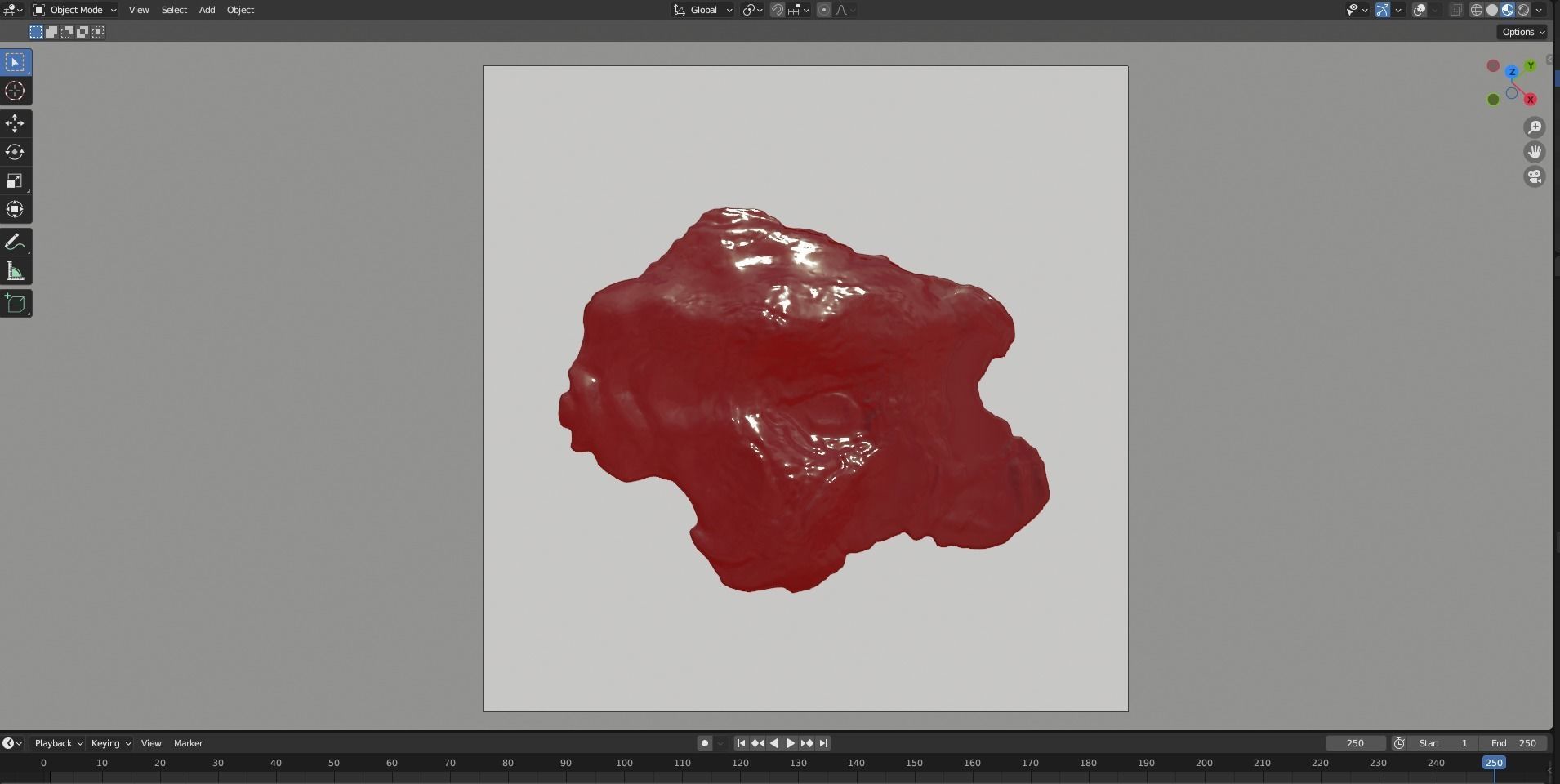The image size is (1560, 784).
Task: Jump to next keyframe
Action: tap(807, 743)
